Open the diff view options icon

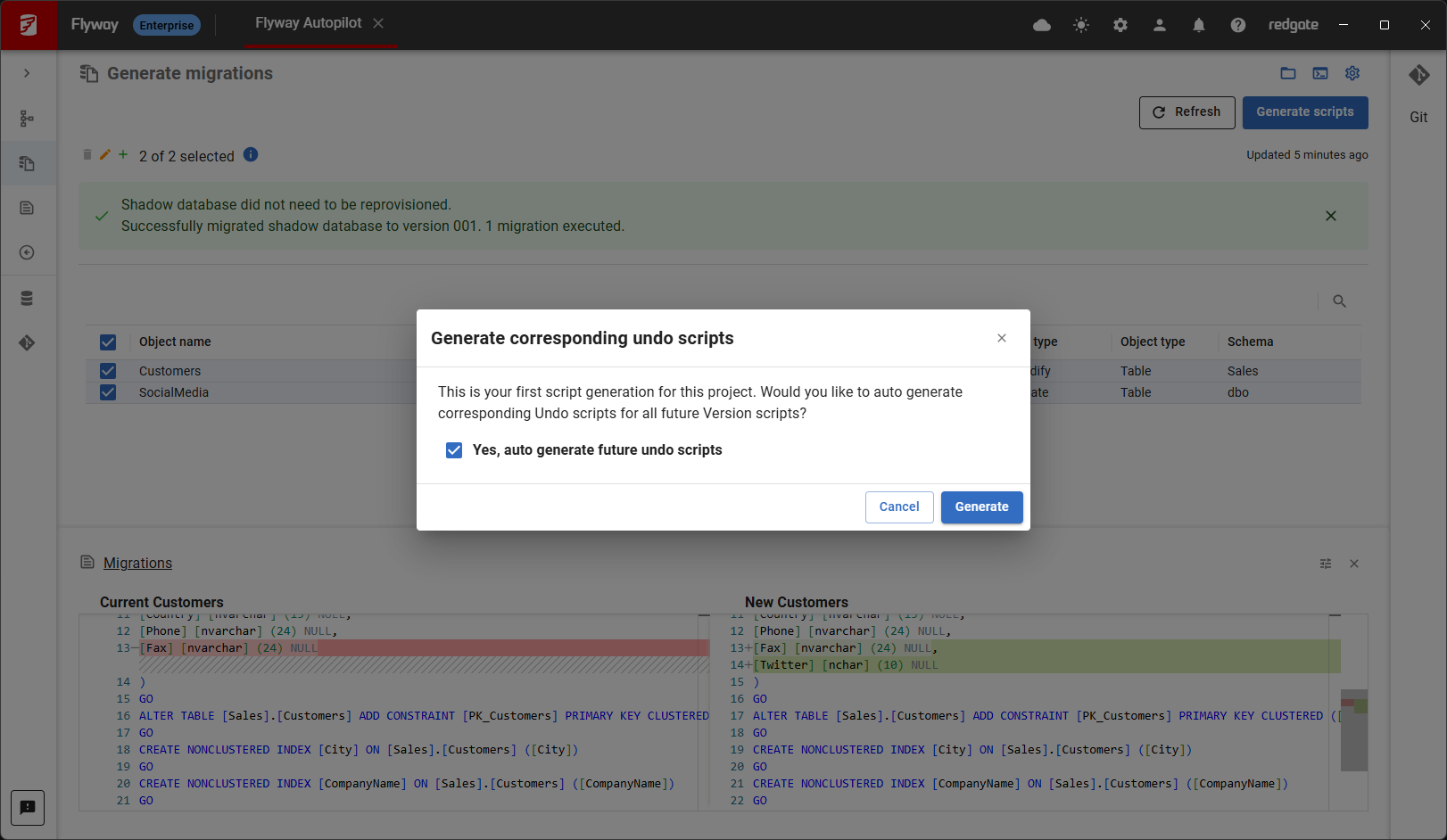[1326, 564]
